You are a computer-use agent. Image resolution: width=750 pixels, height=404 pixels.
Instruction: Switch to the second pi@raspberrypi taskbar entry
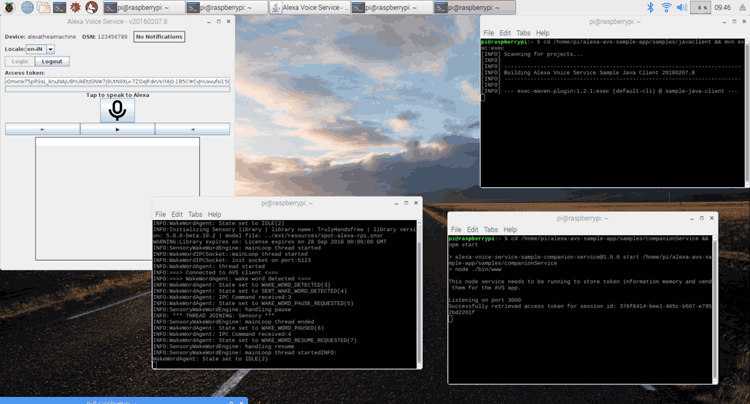point(227,7)
